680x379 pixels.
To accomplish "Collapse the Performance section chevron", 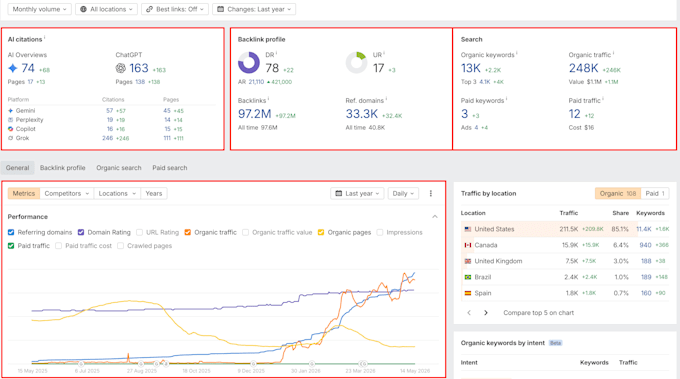I will tap(435, 217).
